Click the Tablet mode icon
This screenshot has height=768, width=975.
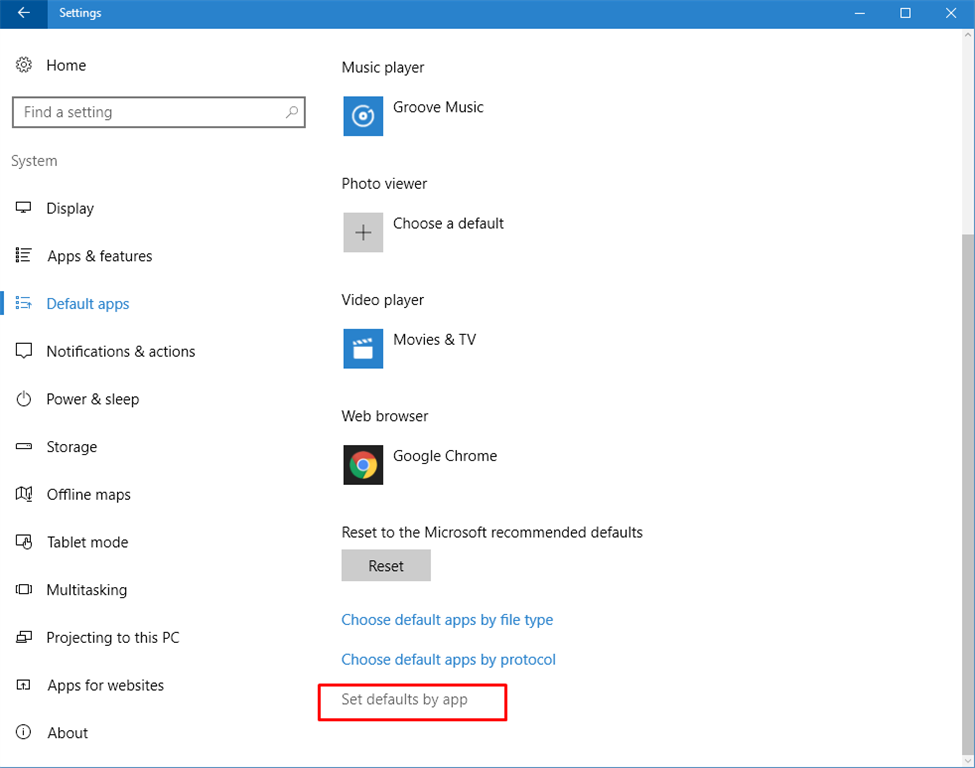24,542
